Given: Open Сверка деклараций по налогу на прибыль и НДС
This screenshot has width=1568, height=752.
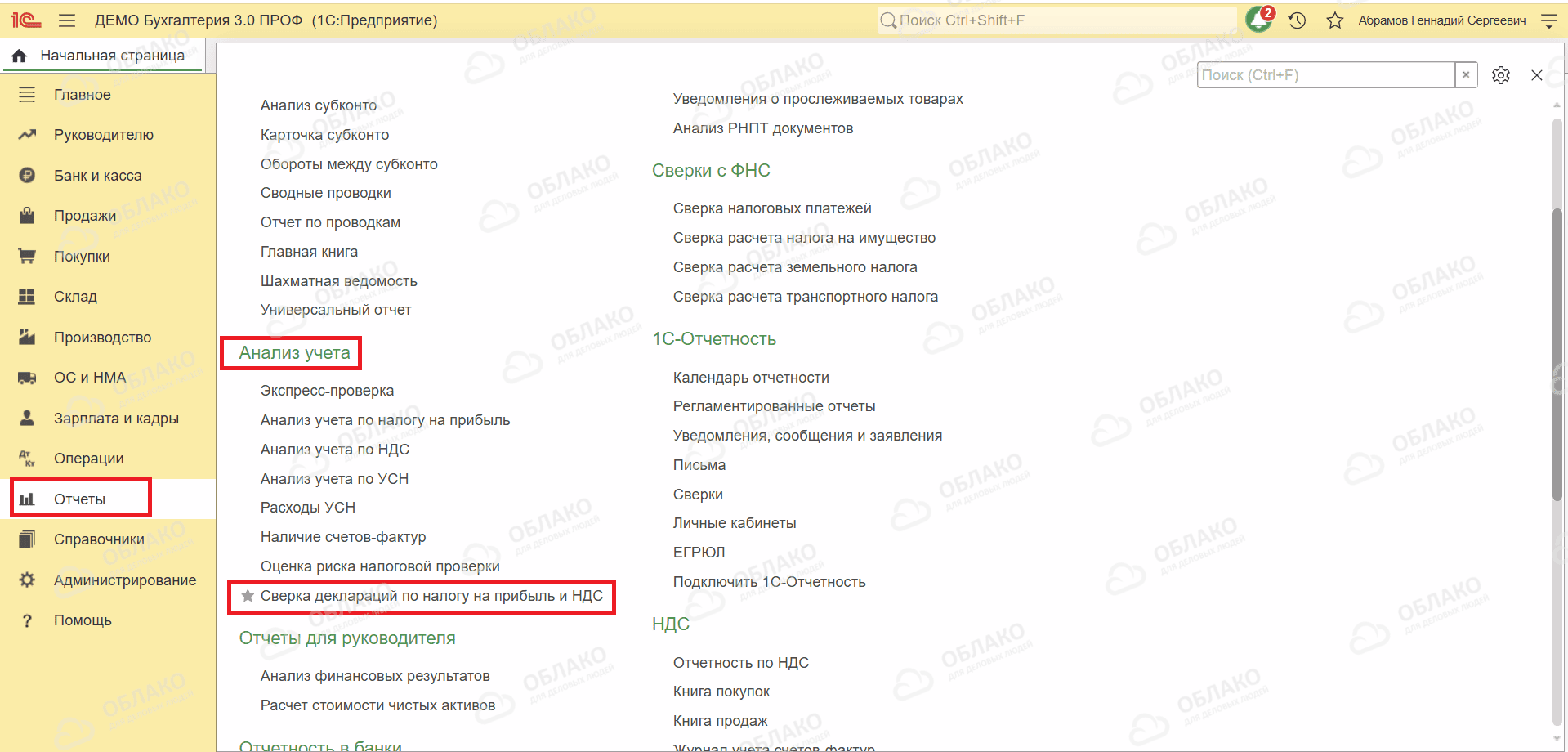Looking at the screenshot, I should click(431, 596).
